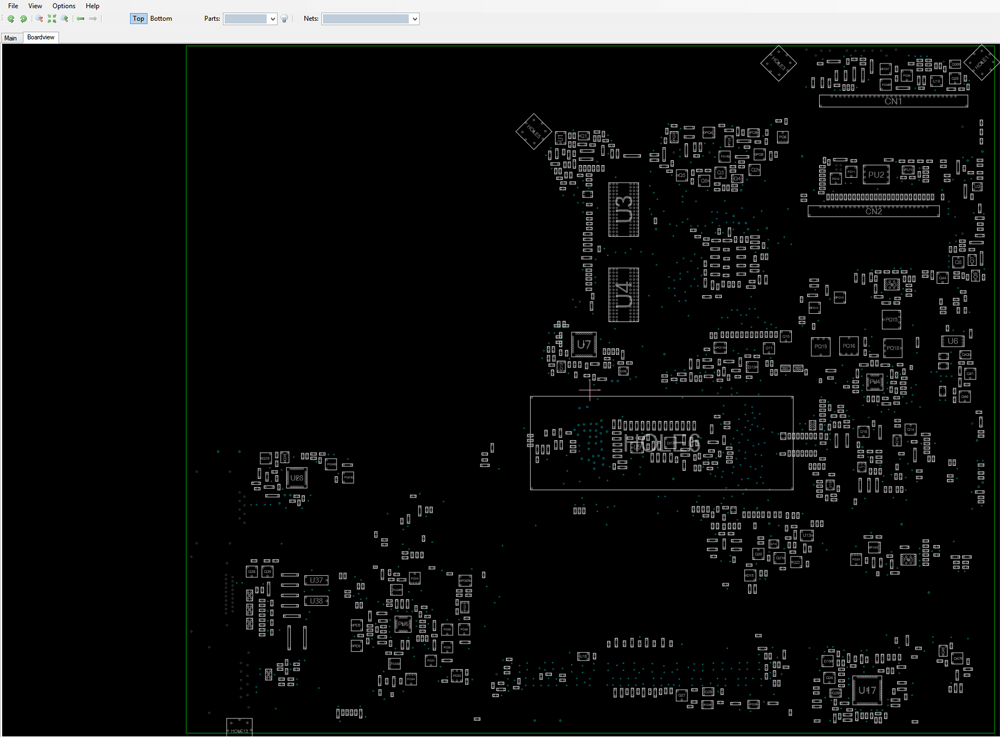Switch to the Main tab
1000x737 pixels.
[11, 38]
